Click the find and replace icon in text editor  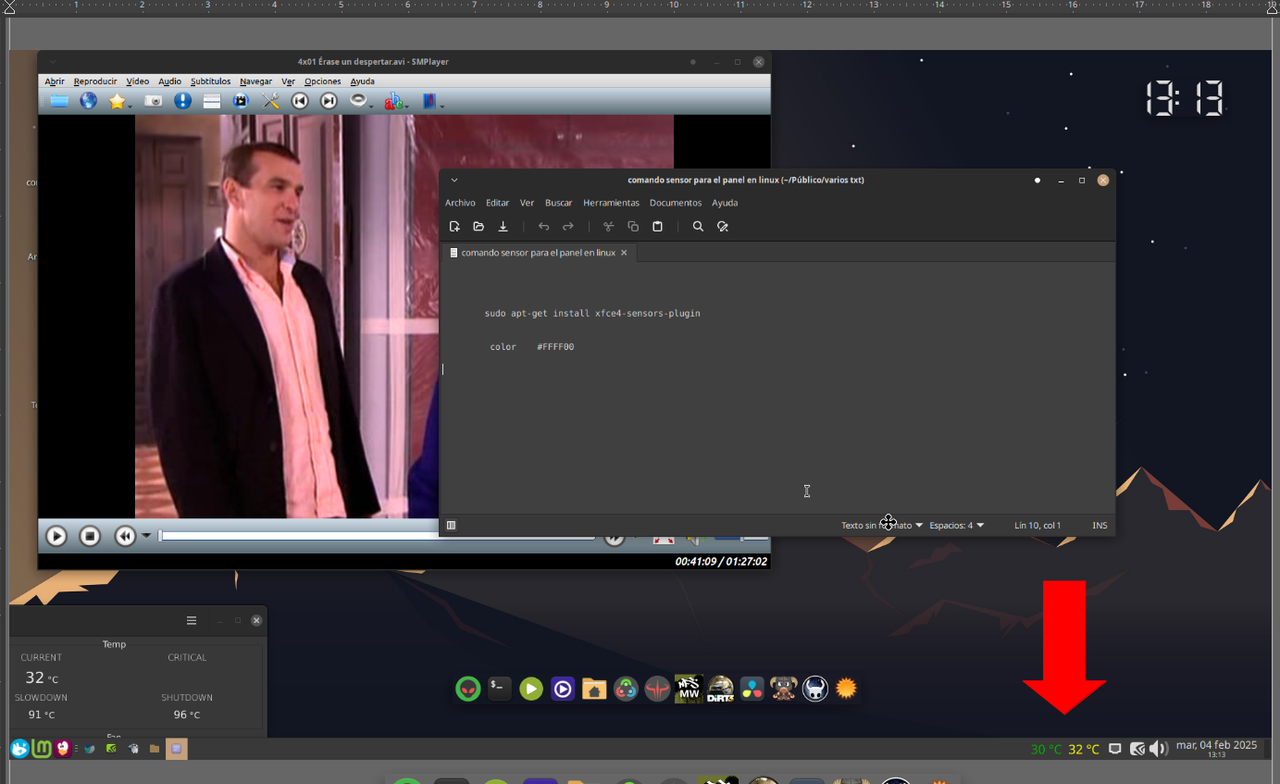tap(722, 227)
